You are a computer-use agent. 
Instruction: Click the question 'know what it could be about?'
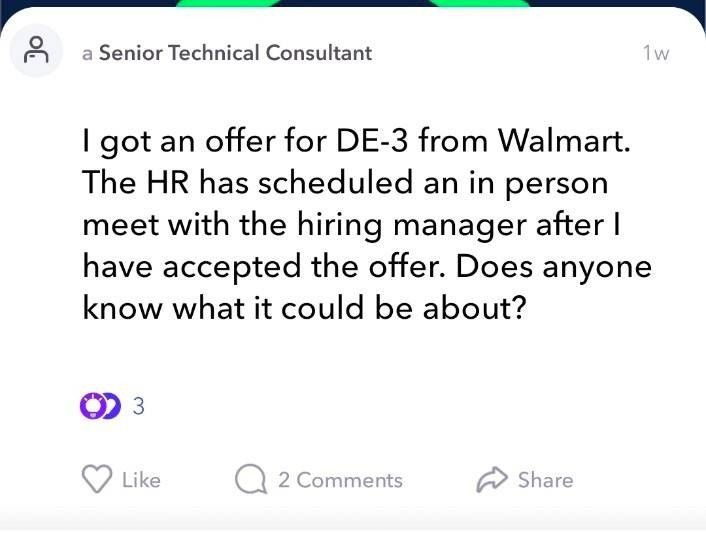(304, 309)
